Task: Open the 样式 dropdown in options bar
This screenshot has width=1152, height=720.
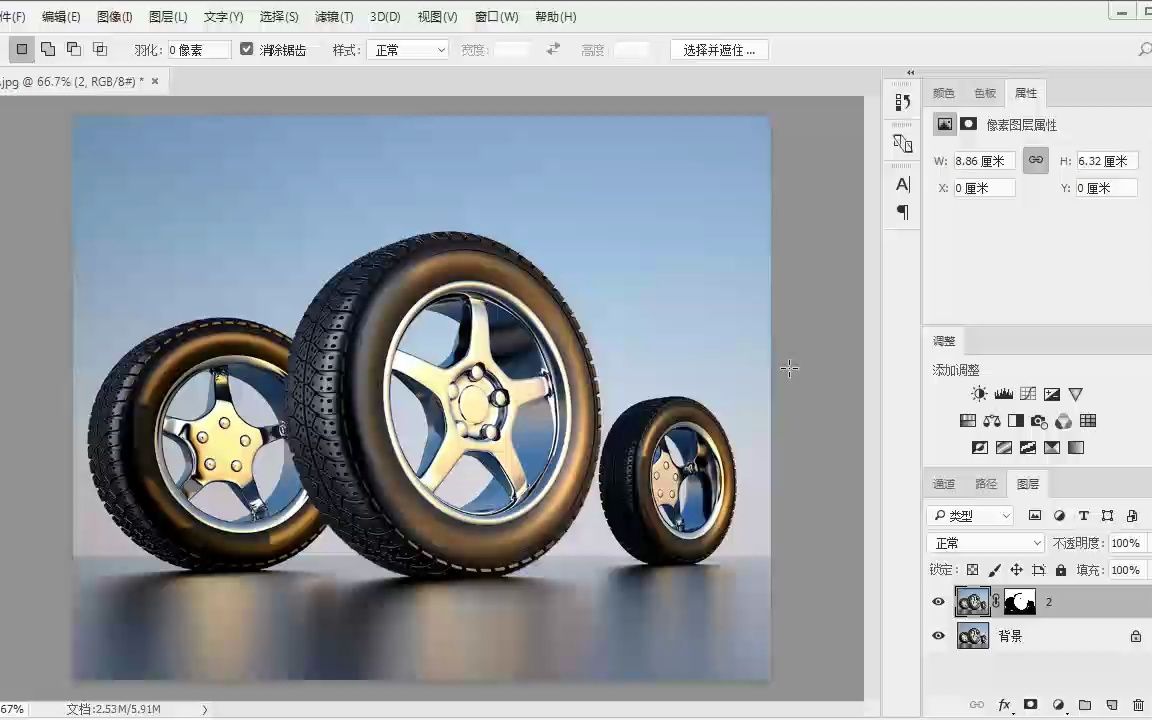Action: click(408, 49)
